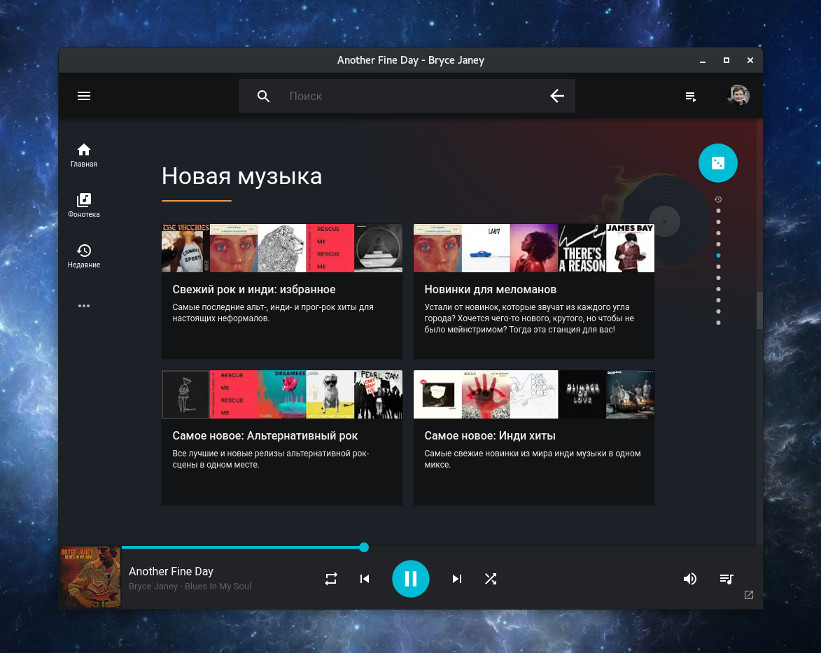821x653 pixels.
Task: Toggle shuffle playback
Action: click(491, 579)
